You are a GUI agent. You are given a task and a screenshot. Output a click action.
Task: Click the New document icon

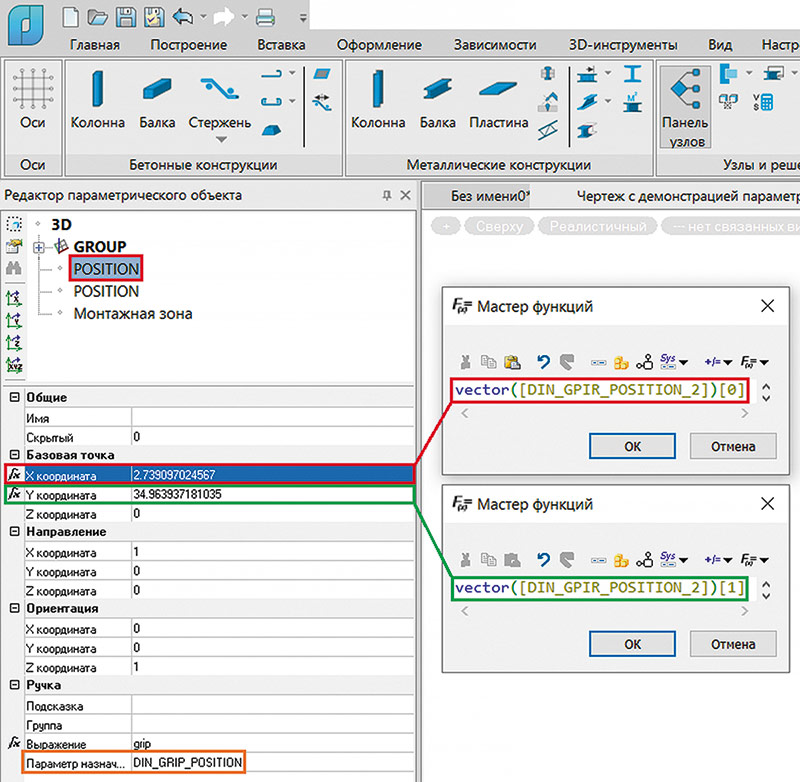point(70,17)
